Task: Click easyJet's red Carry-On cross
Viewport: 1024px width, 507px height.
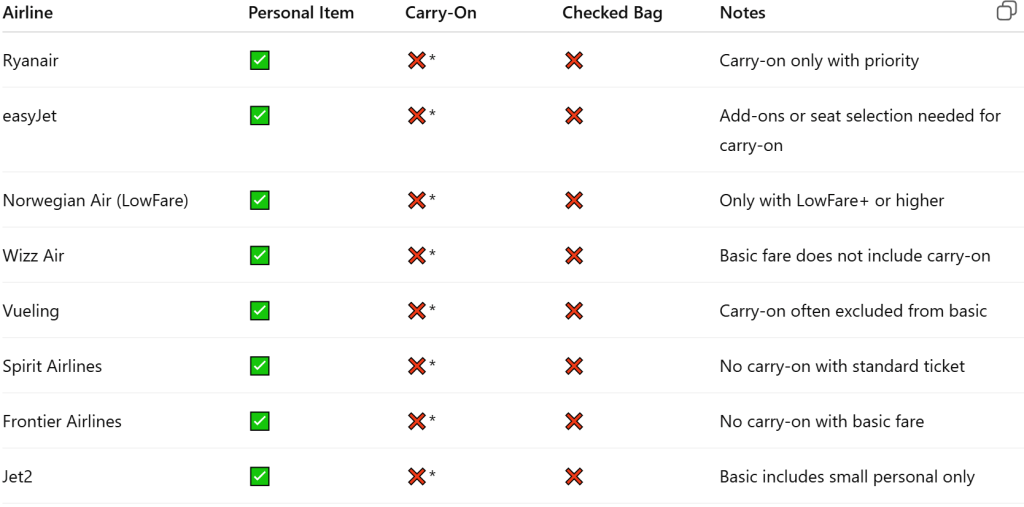Action: pos(417,116)
